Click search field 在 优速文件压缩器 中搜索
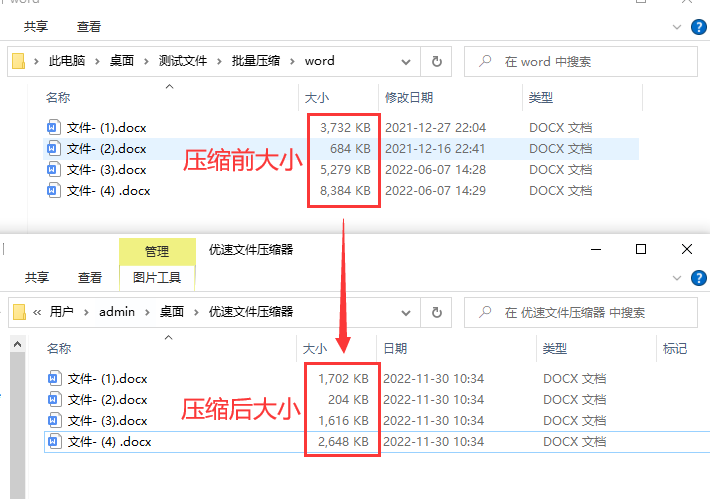The image size is (710, 499). tap(580, 312)
